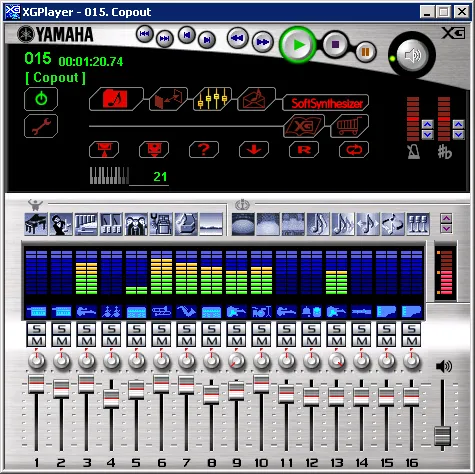The width and height of the screenshot is (475, 474).
Task: Decrease tempo with metronome down arrow
Action: (x=427, y=135)
